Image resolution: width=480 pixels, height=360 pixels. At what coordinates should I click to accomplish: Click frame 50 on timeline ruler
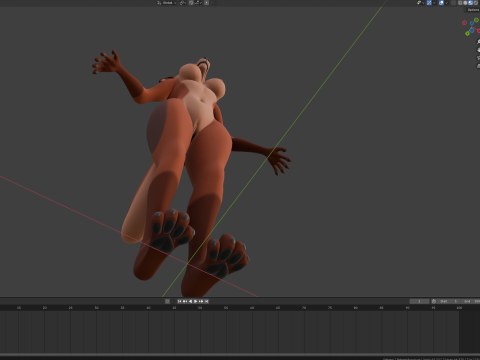[200, 308]
